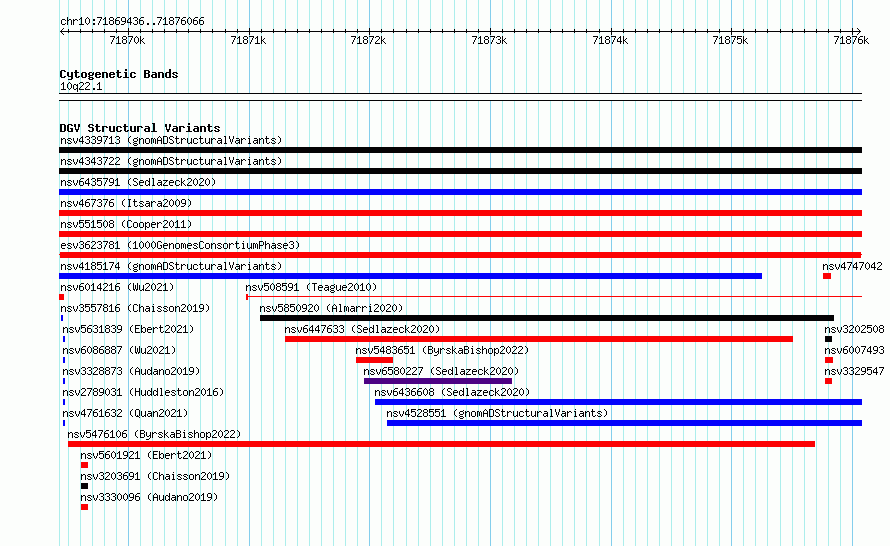890x546 pixels.
Task: Select the red bar of esv3623781
Action: 460,255
